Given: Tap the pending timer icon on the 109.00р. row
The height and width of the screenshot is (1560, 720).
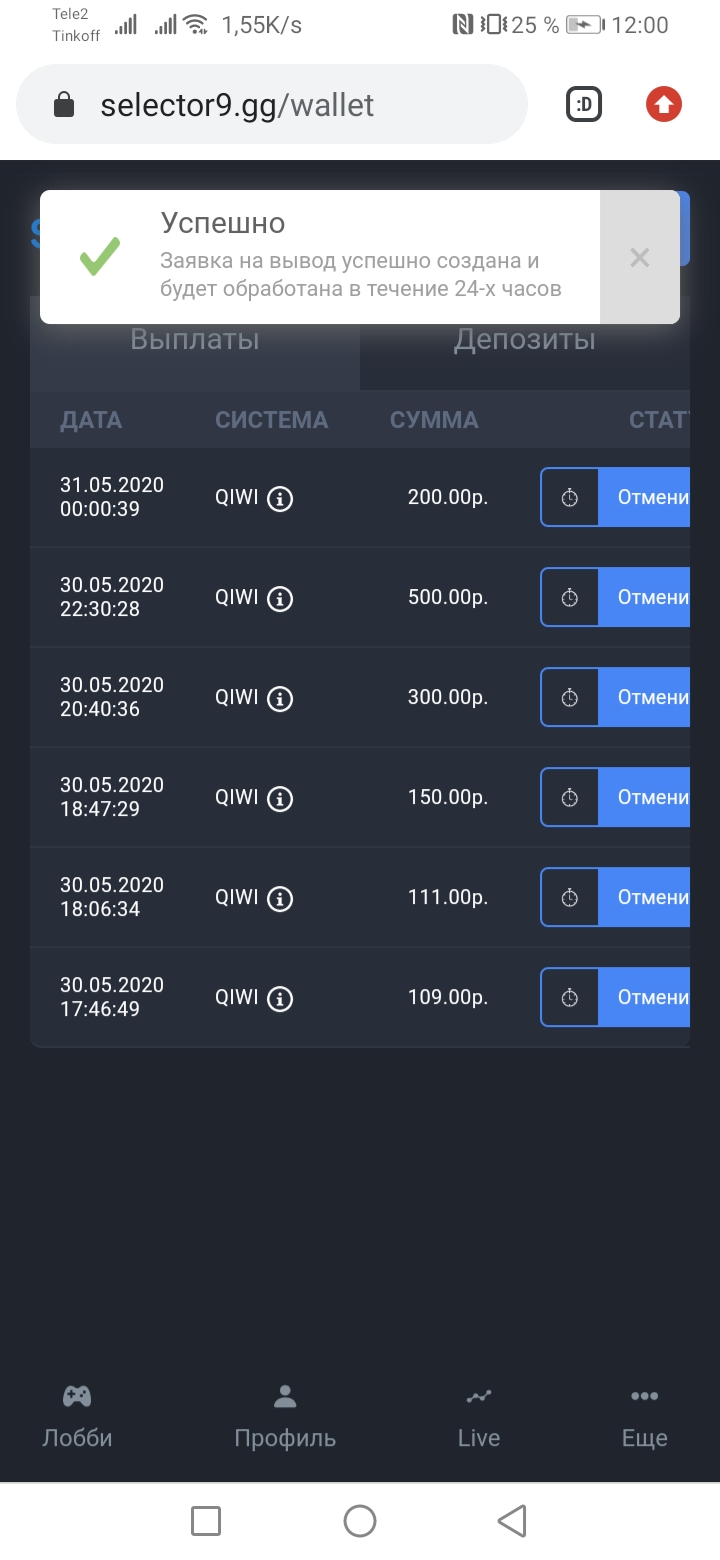Looking at the screenshot, I should point(570,997).
